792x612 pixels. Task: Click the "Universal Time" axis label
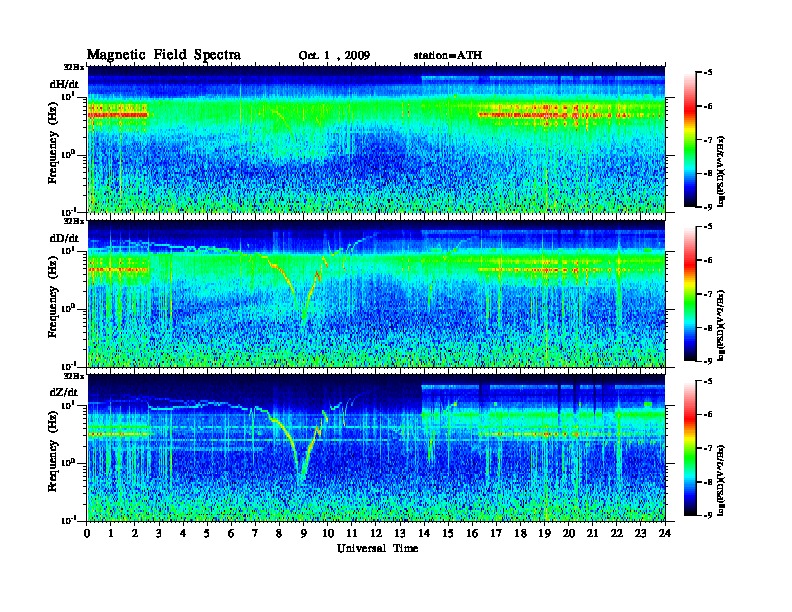point(377,548)
